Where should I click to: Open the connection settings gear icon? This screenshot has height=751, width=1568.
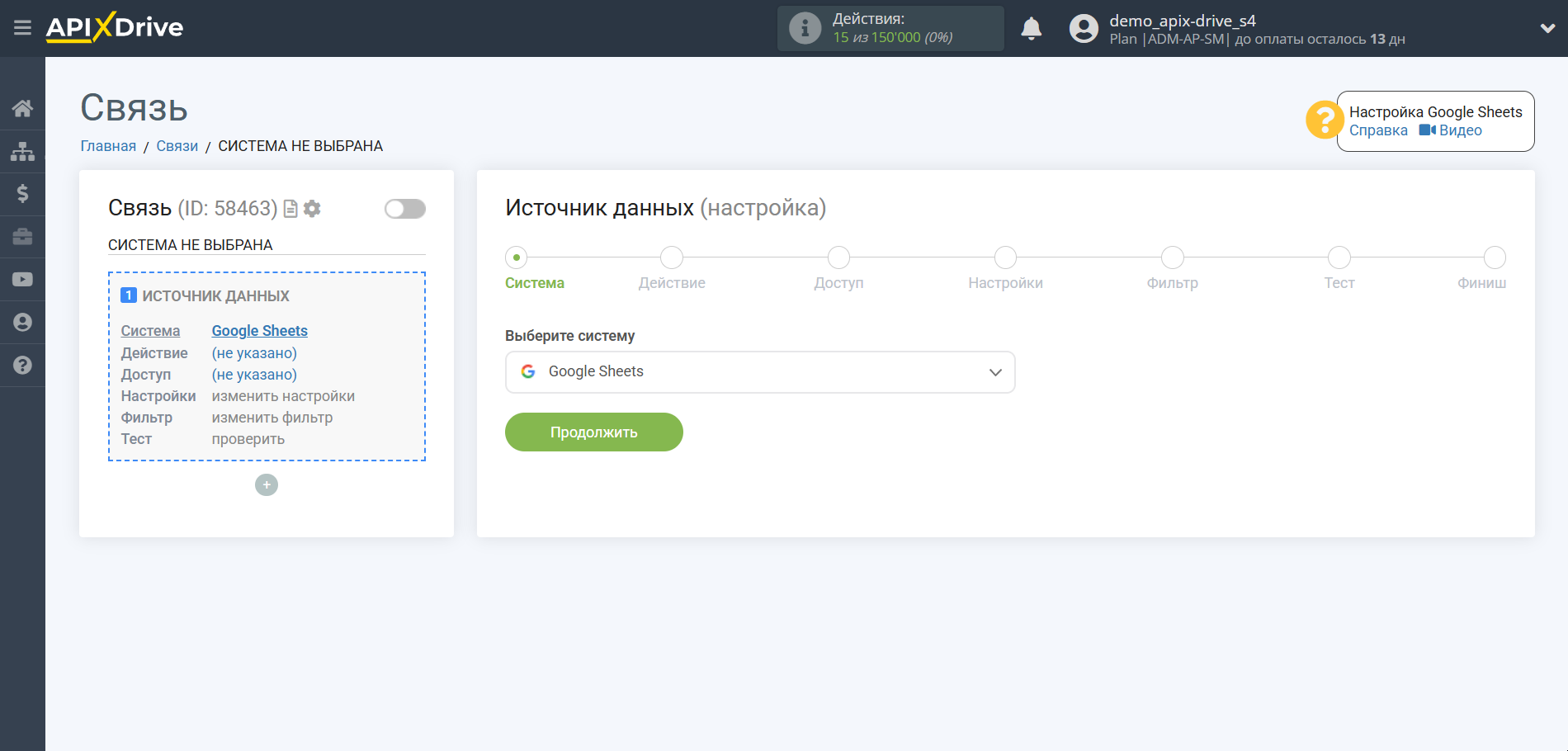[x=311, y=209]
